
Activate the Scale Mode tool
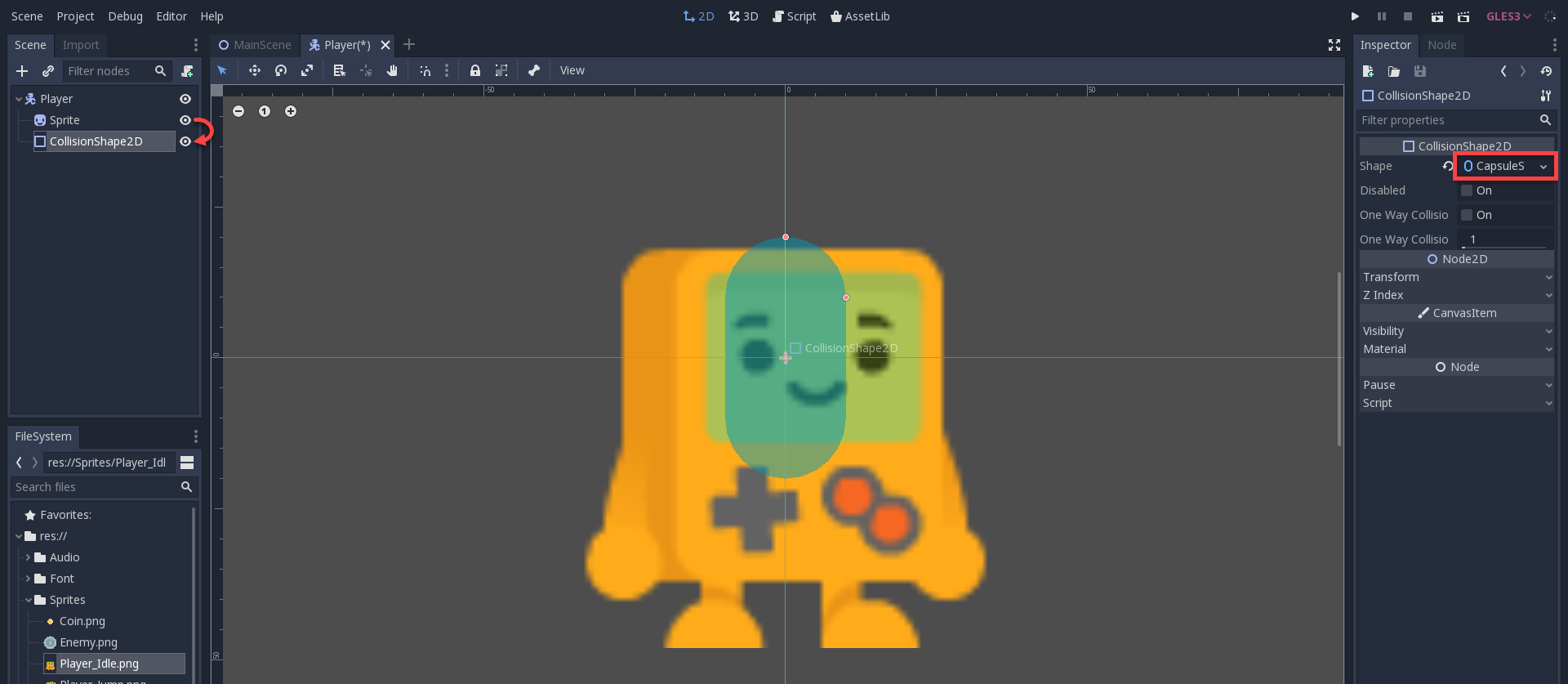[x=307, y=70]
